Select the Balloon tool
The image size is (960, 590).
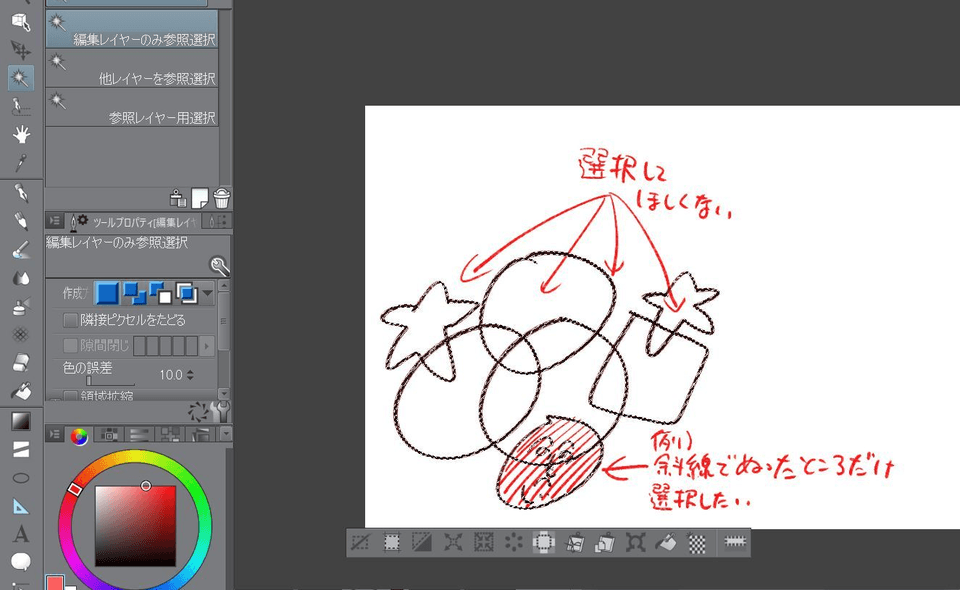[x=21, y=561]
